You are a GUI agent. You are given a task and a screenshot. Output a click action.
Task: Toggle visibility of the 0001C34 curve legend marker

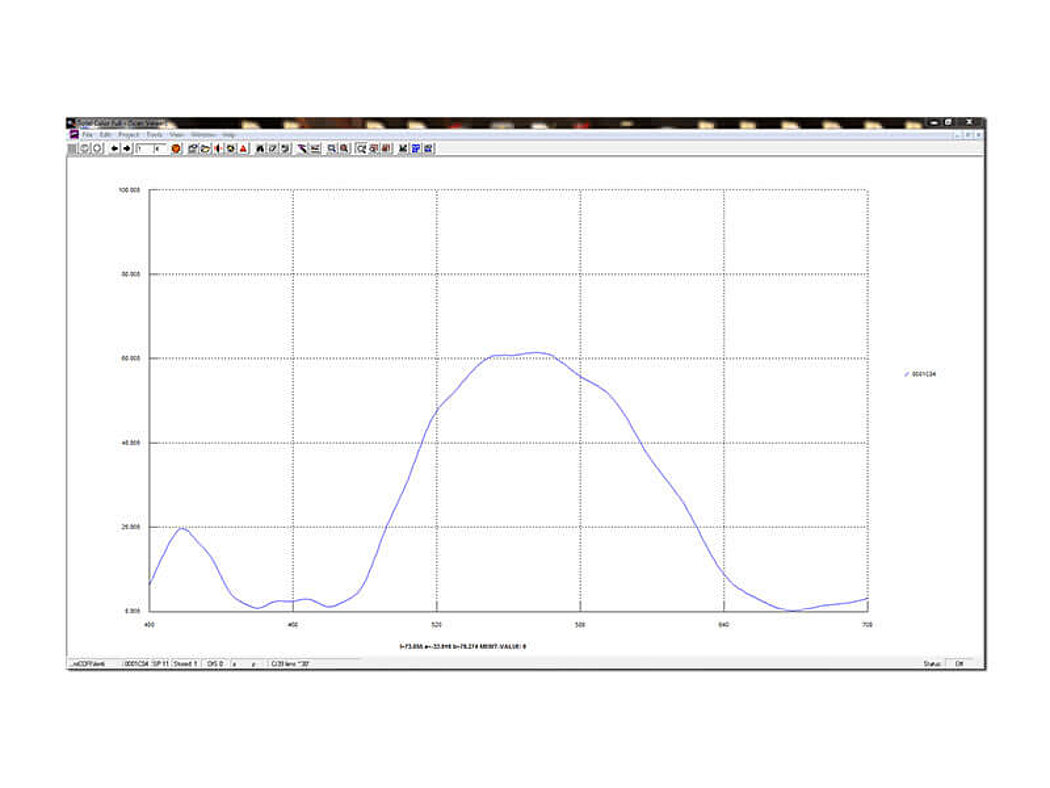click(905, 372)
